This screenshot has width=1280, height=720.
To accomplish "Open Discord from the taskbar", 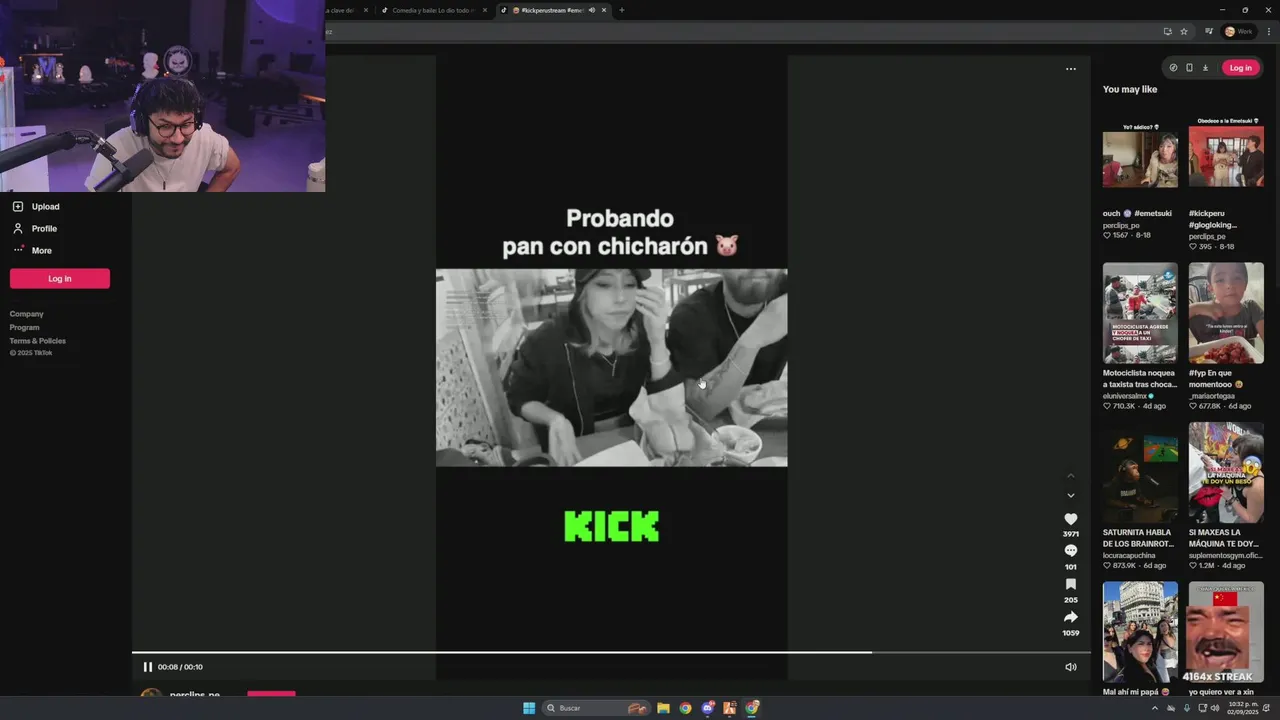I will coord(708,708).
